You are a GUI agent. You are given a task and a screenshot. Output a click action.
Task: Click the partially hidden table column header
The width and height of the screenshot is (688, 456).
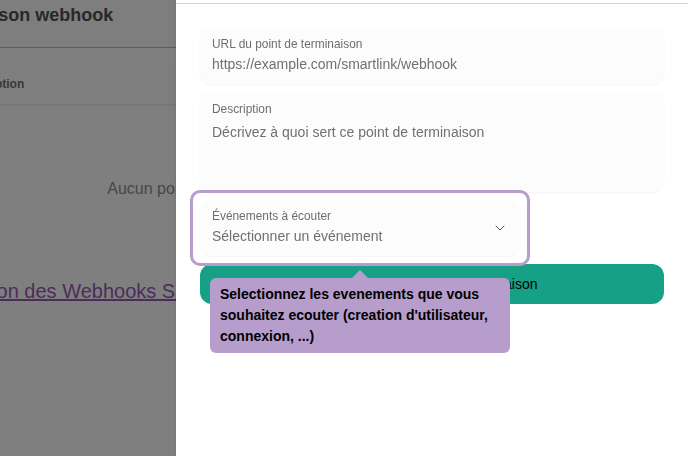pyautogui.click(x=12, y=84)
